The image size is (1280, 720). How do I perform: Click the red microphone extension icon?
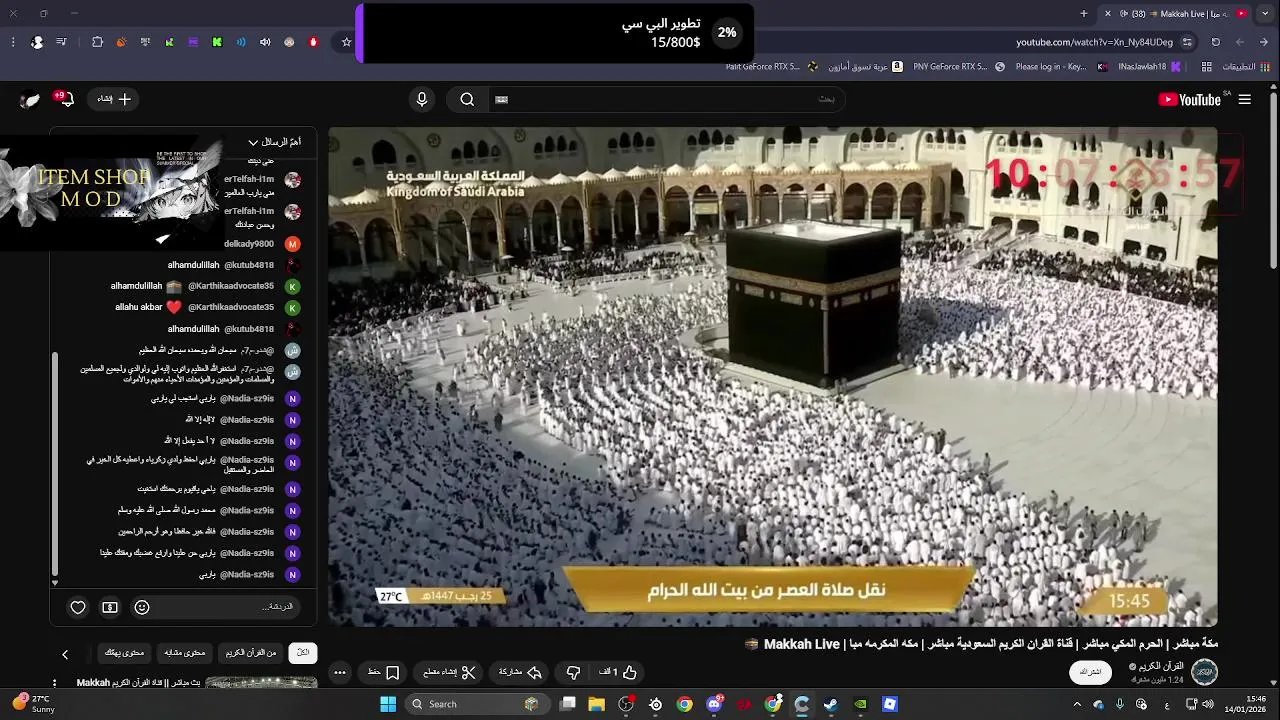313,42
